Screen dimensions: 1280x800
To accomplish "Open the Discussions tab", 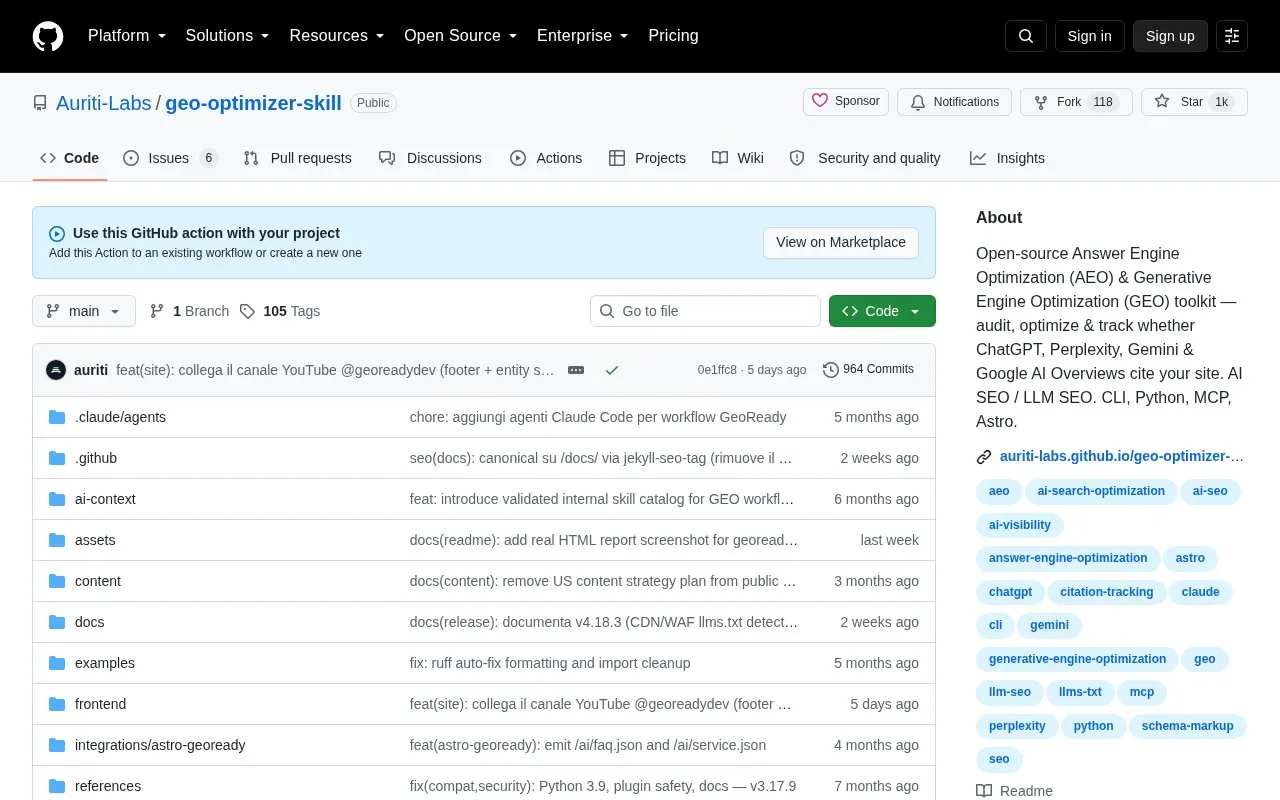I will coord(430,158).
